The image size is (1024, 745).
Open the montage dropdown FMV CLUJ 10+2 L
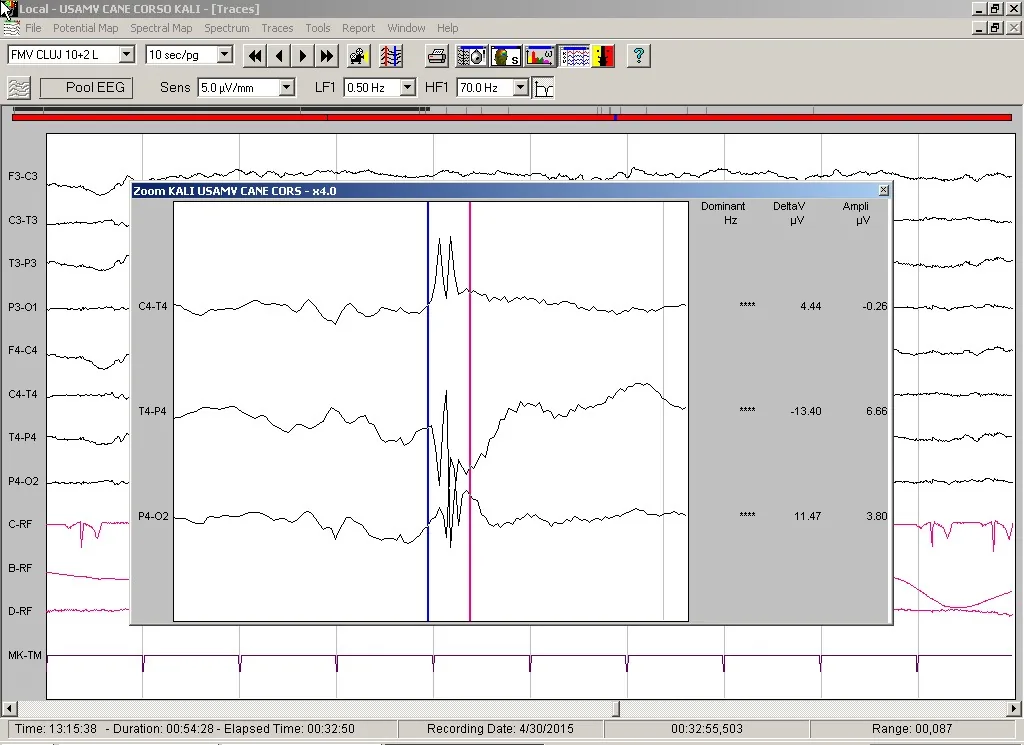[x=127, y=55]
